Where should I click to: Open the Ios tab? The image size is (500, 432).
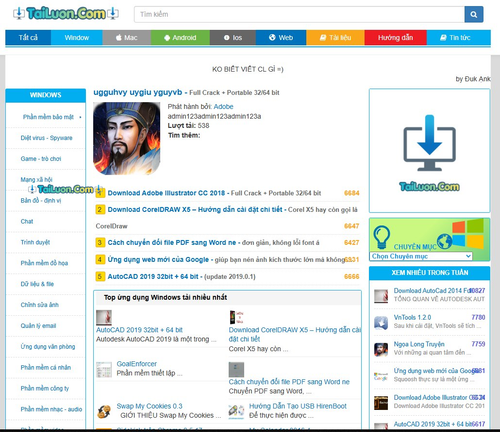[233, 37]
